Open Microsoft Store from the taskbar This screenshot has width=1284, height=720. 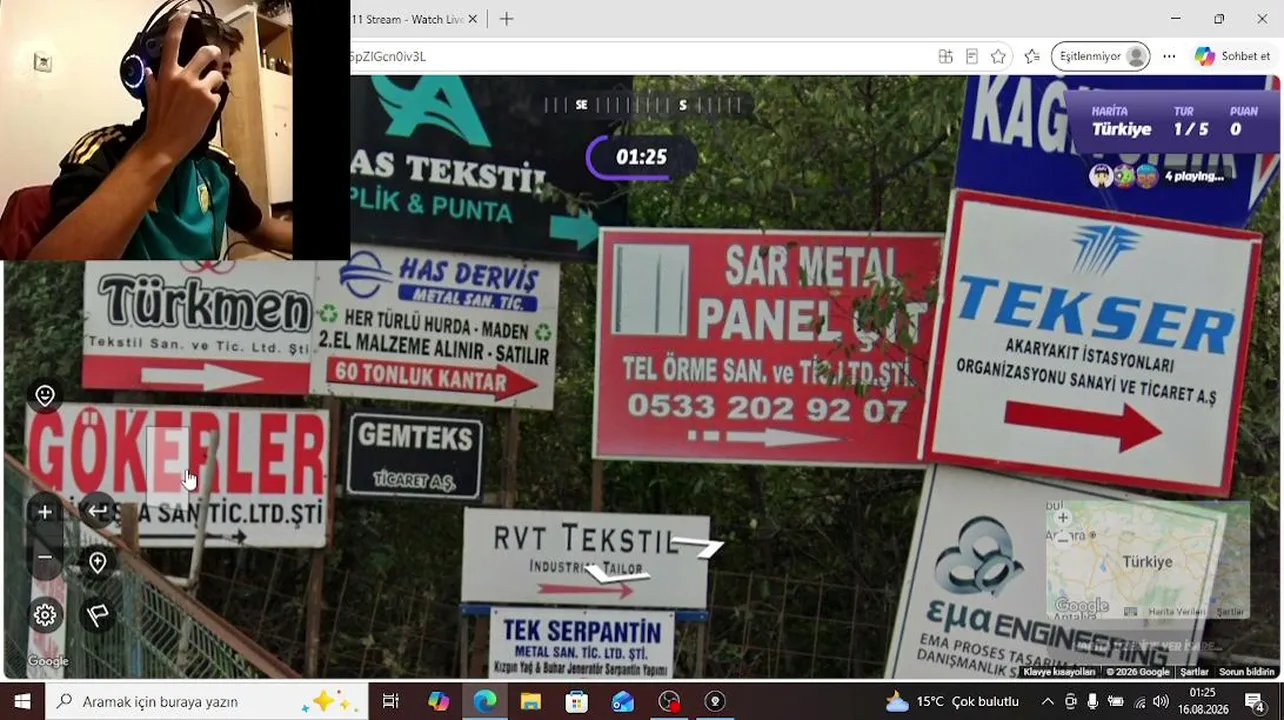point(576,701)
